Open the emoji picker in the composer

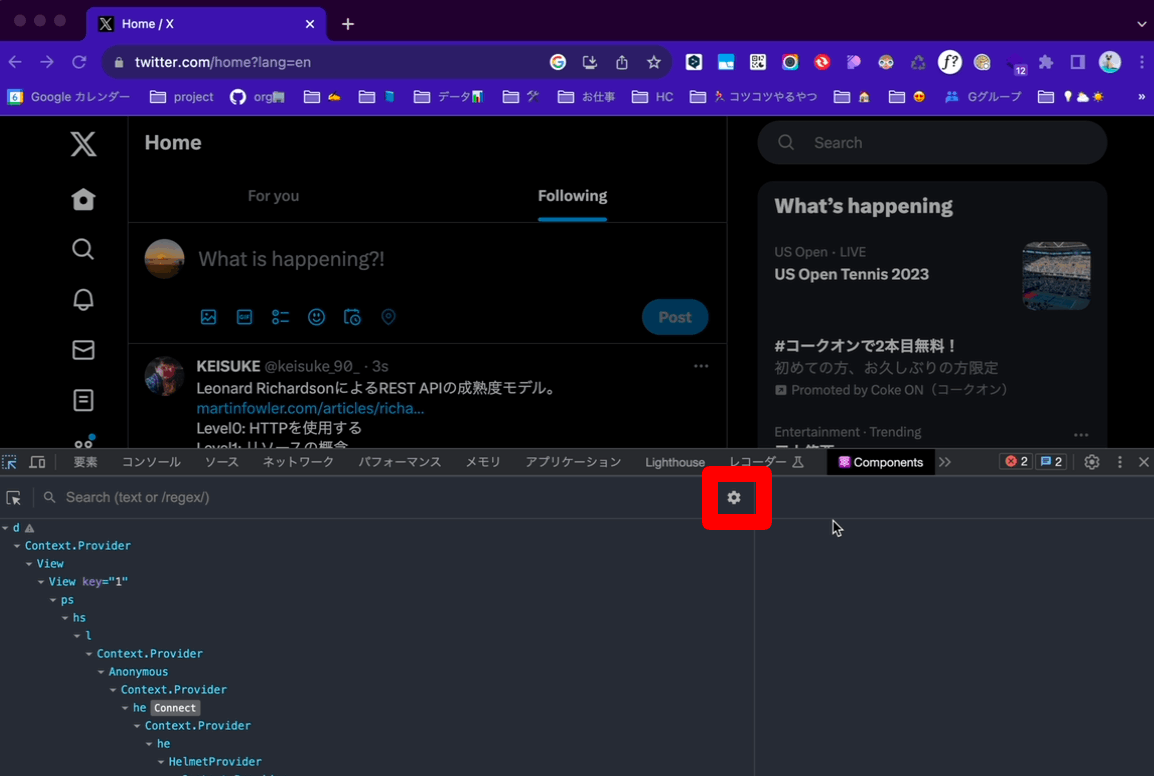coord(316,317)
